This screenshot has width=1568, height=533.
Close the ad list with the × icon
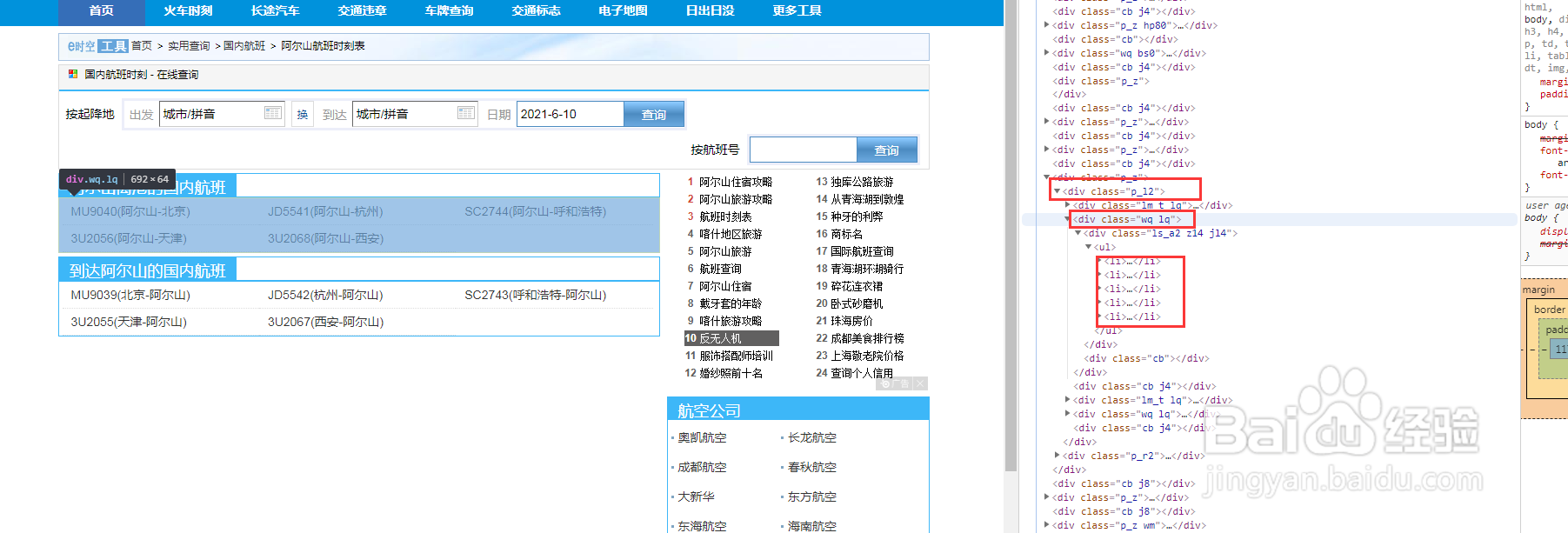920,383
